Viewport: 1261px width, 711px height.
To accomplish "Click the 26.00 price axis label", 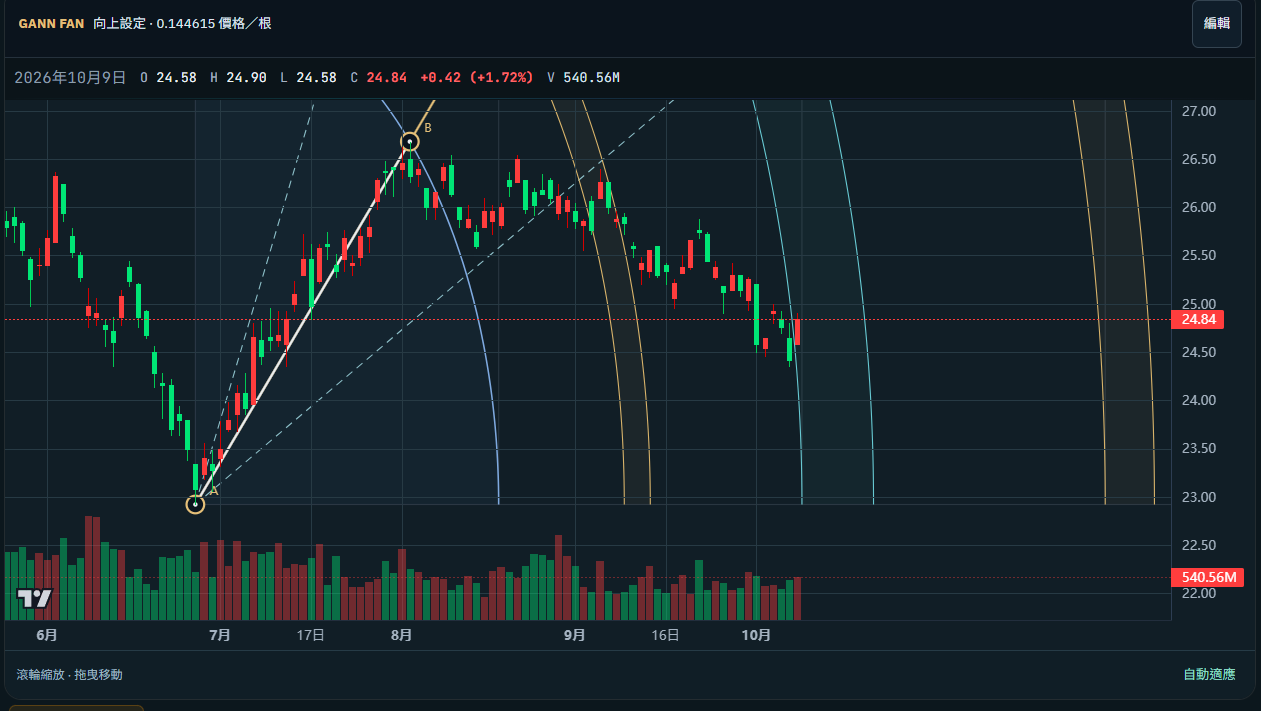I will tap(1198, 207).
